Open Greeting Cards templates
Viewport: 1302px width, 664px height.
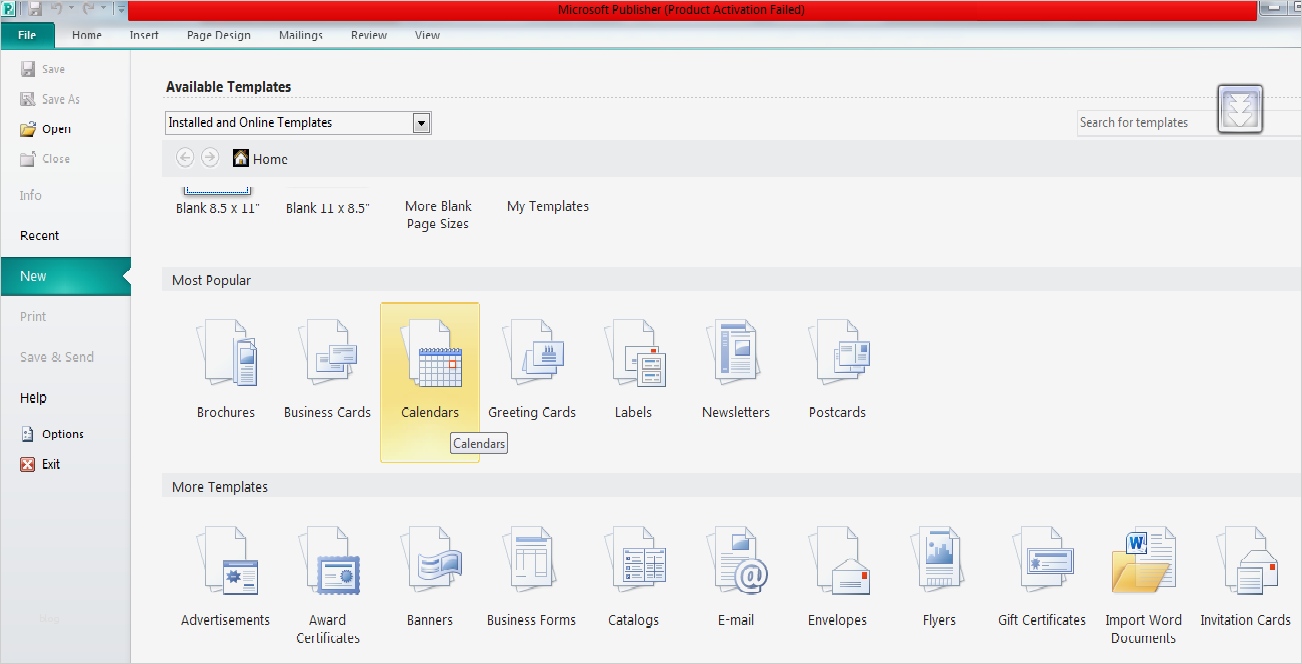click(x=532, y=370)
